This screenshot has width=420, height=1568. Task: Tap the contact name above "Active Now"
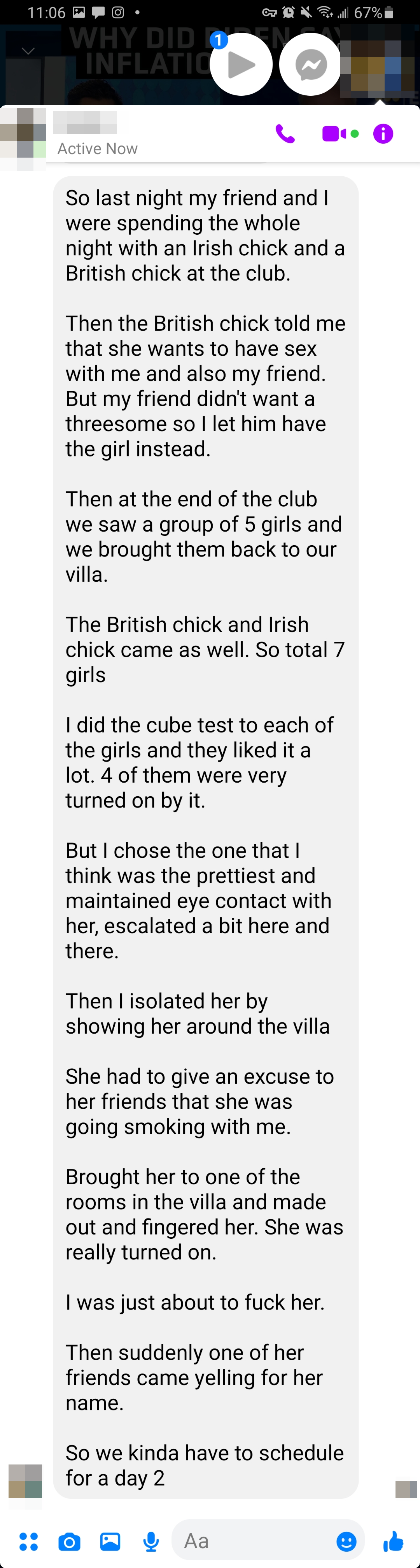pos(85,122)
